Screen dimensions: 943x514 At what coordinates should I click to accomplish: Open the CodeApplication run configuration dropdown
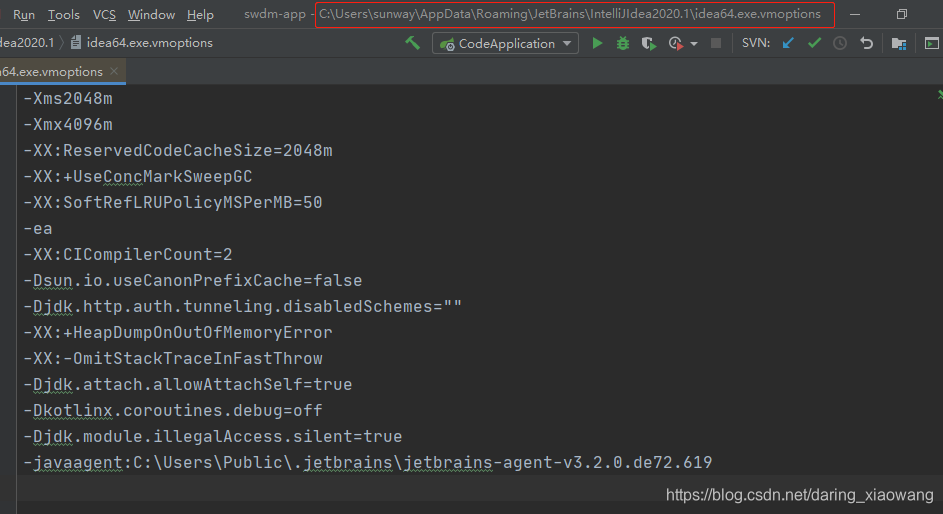pyautogui.click(x=505, y=43)
